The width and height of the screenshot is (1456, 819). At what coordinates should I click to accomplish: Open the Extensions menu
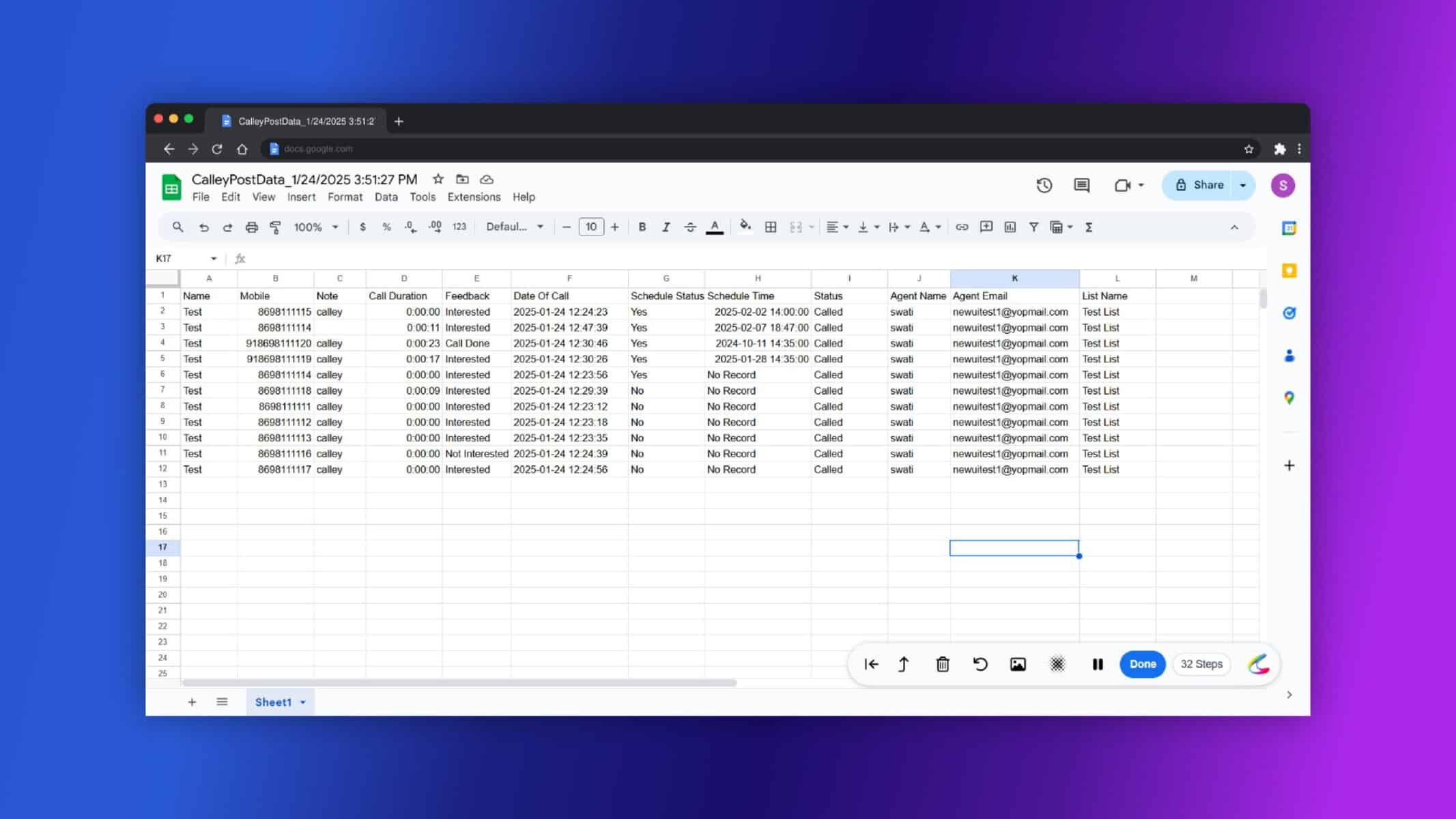474,197
